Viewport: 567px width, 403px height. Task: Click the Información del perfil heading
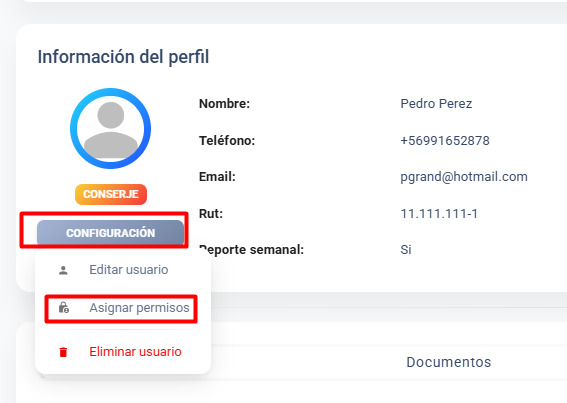click(x=123, y=57)
